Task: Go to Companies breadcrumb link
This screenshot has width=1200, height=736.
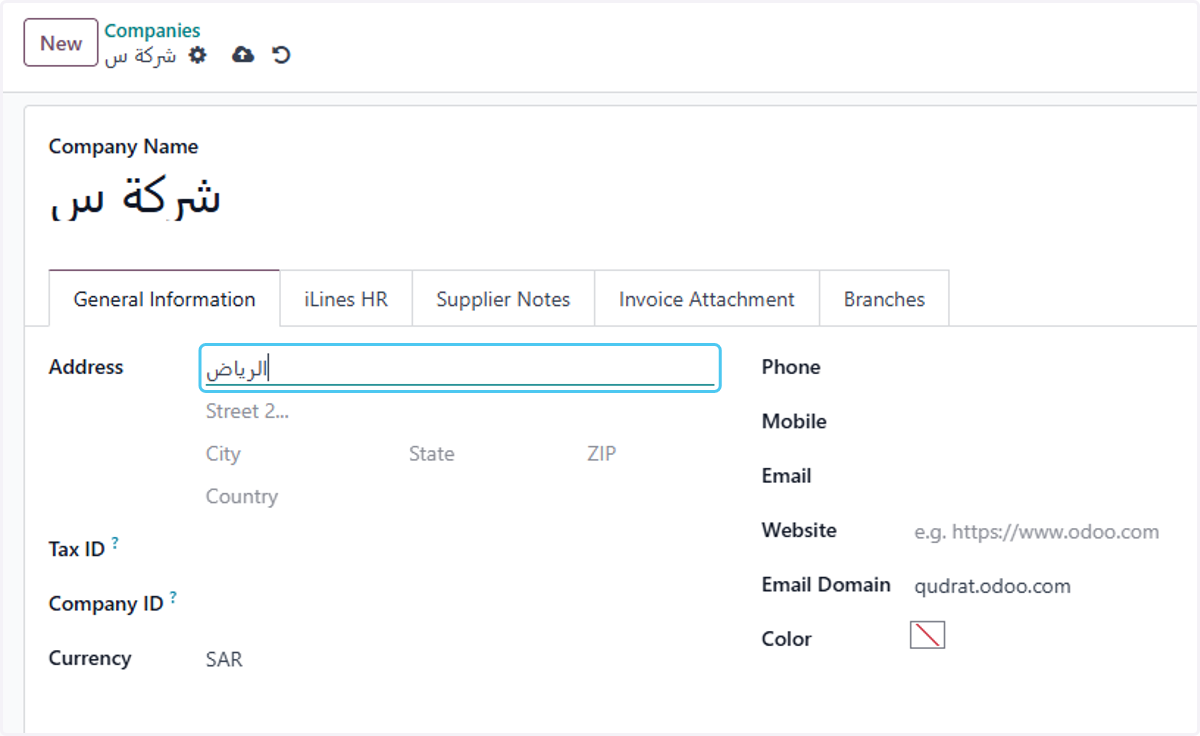Action: pyautogui.click(x=152, y=31)
